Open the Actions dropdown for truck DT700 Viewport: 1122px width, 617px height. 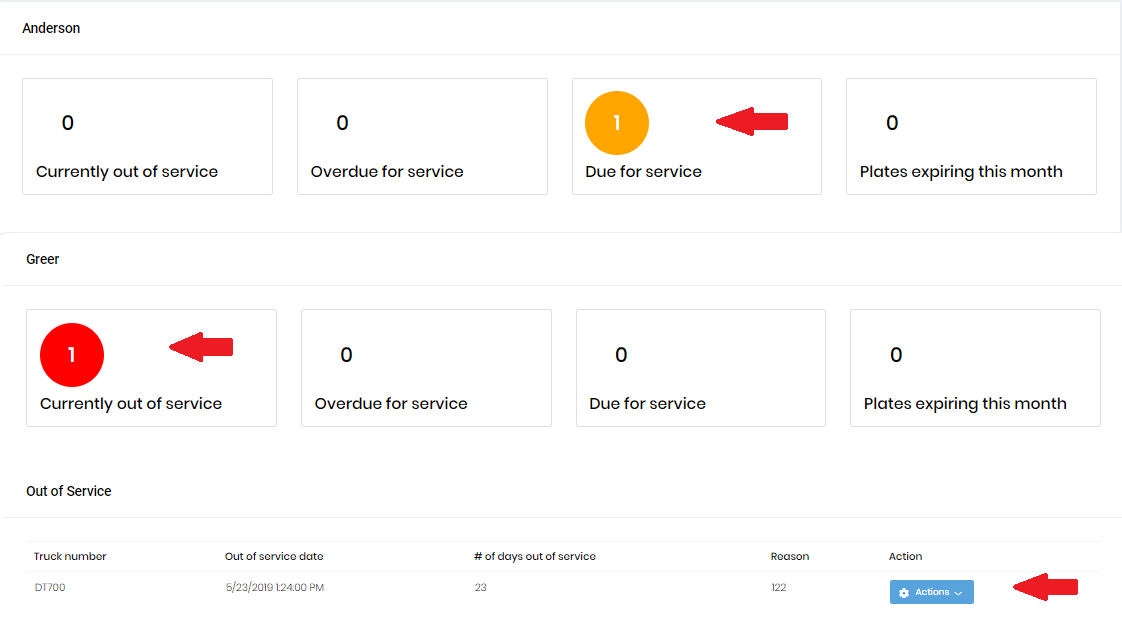click(x=931, y=592)
